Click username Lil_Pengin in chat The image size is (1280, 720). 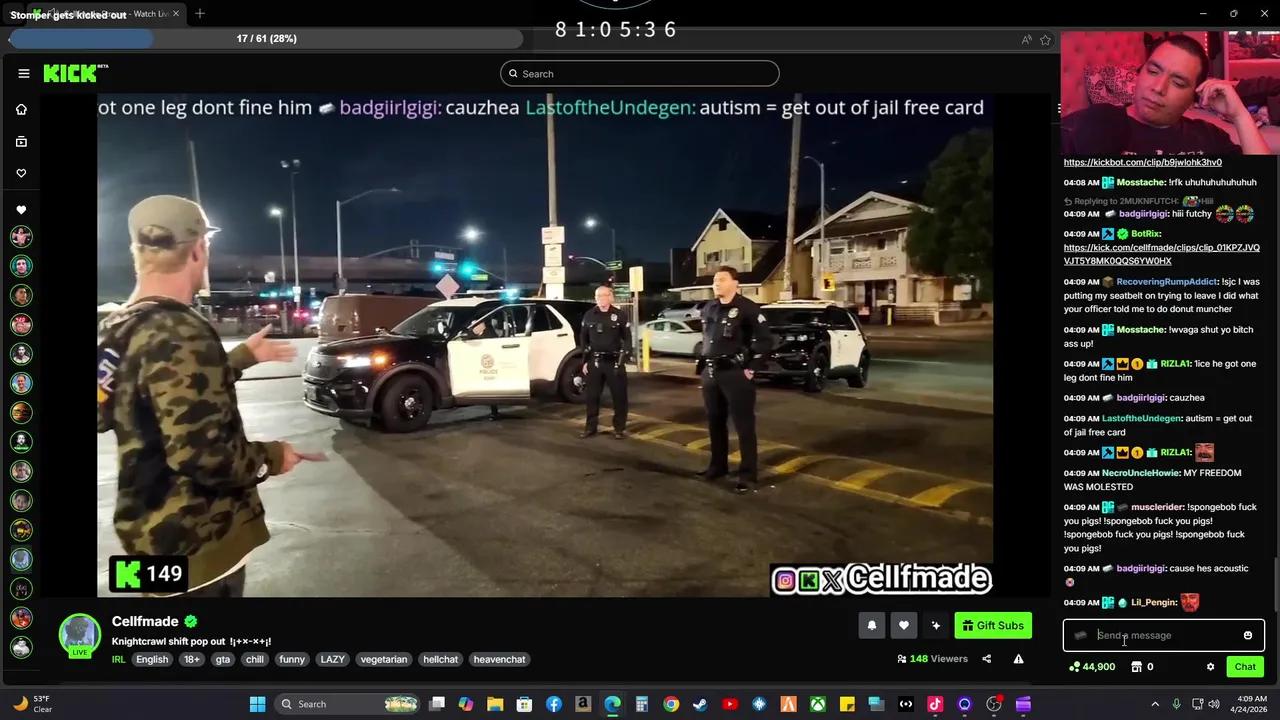pyautogui.click(x=1154, y=602)
